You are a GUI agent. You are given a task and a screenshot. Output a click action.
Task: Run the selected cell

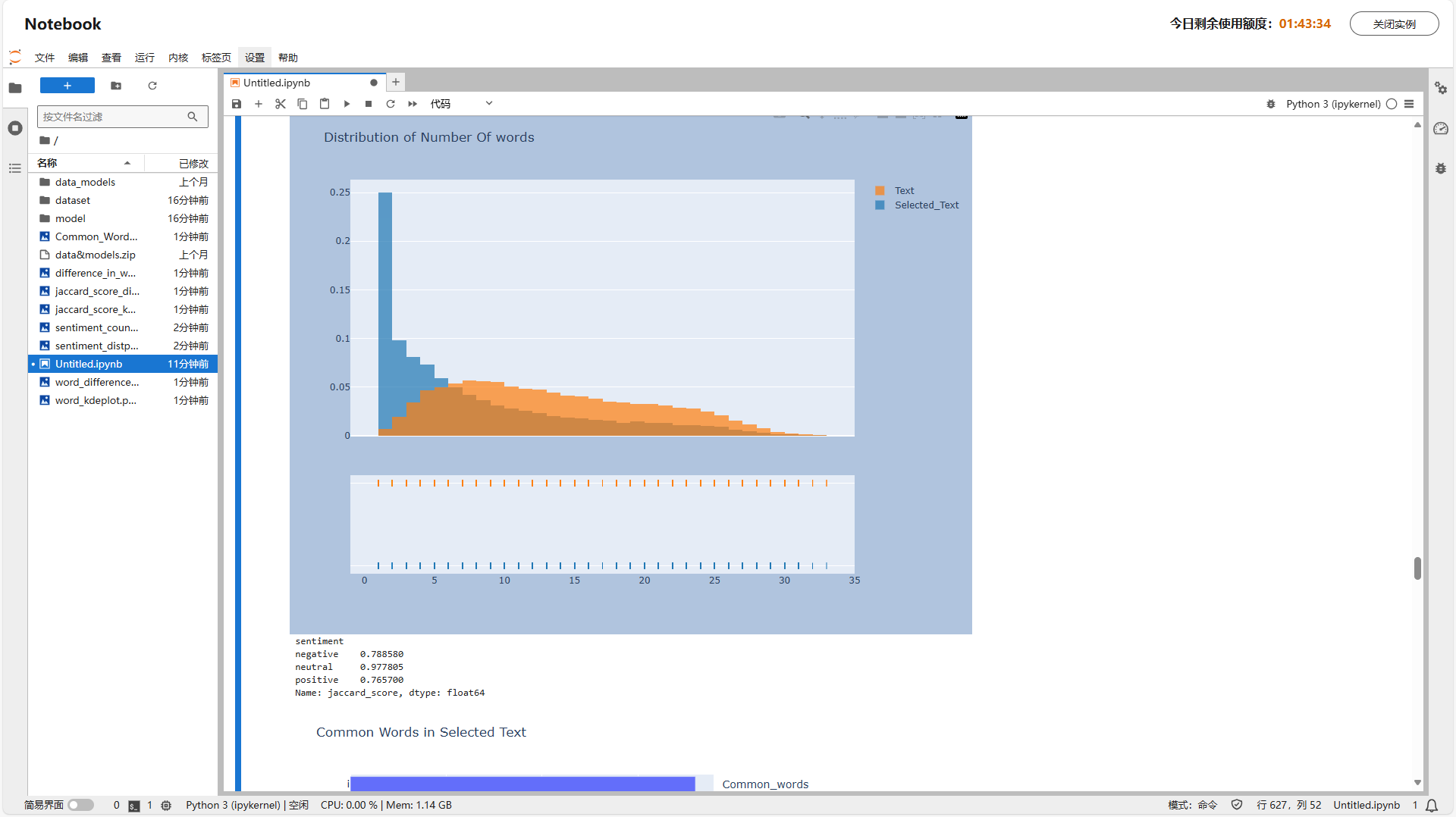tap(347, 104)
